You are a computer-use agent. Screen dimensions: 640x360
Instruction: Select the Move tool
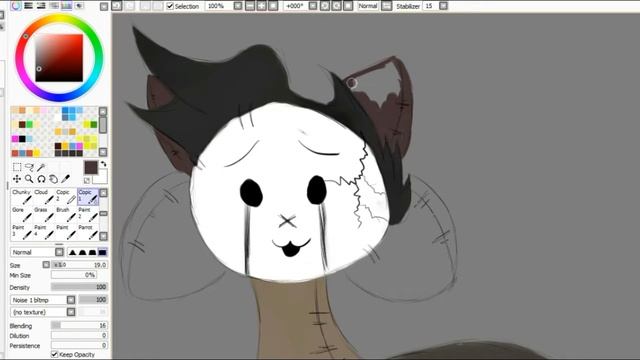17,179
